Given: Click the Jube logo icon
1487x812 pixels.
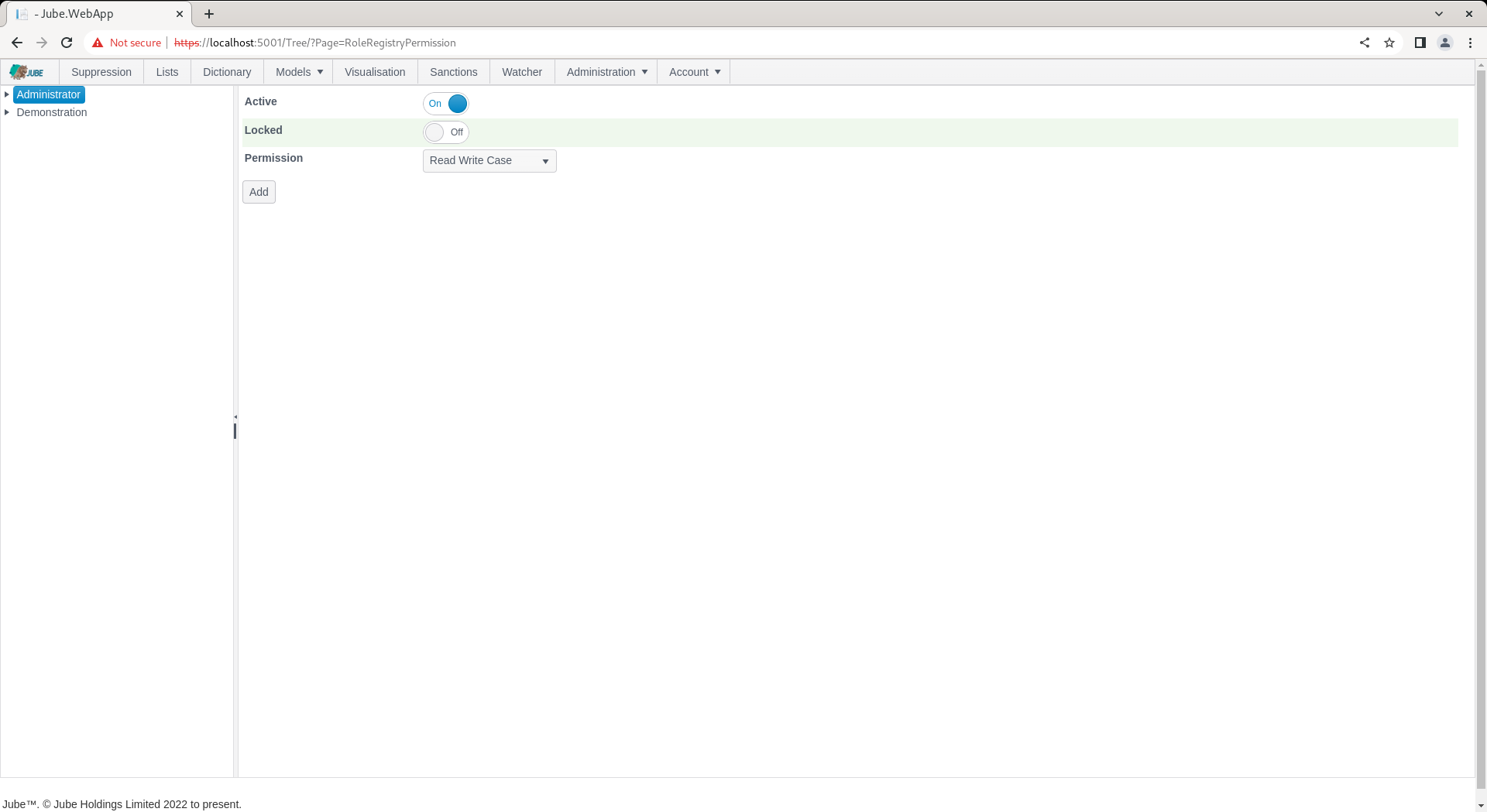Looking at the screenshot, I should [26, 72].
